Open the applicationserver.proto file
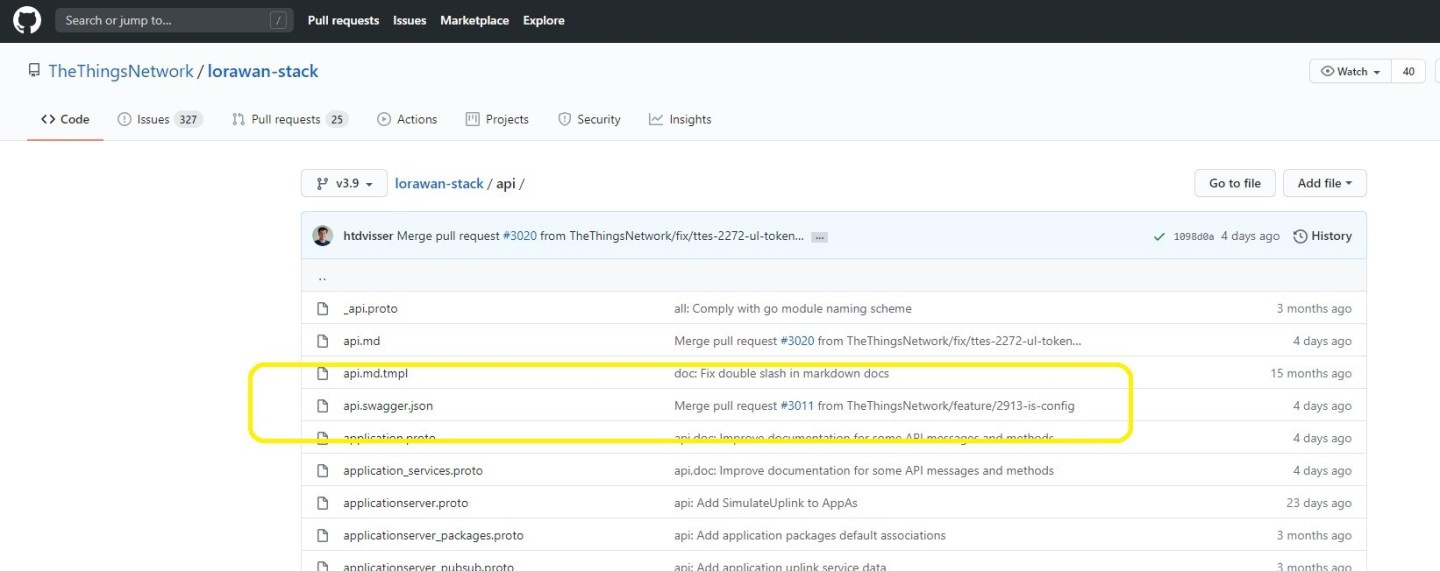Image resolution: width=1440 pixels, height=571 pixels. pyautogui.click(x=406, y=503)
